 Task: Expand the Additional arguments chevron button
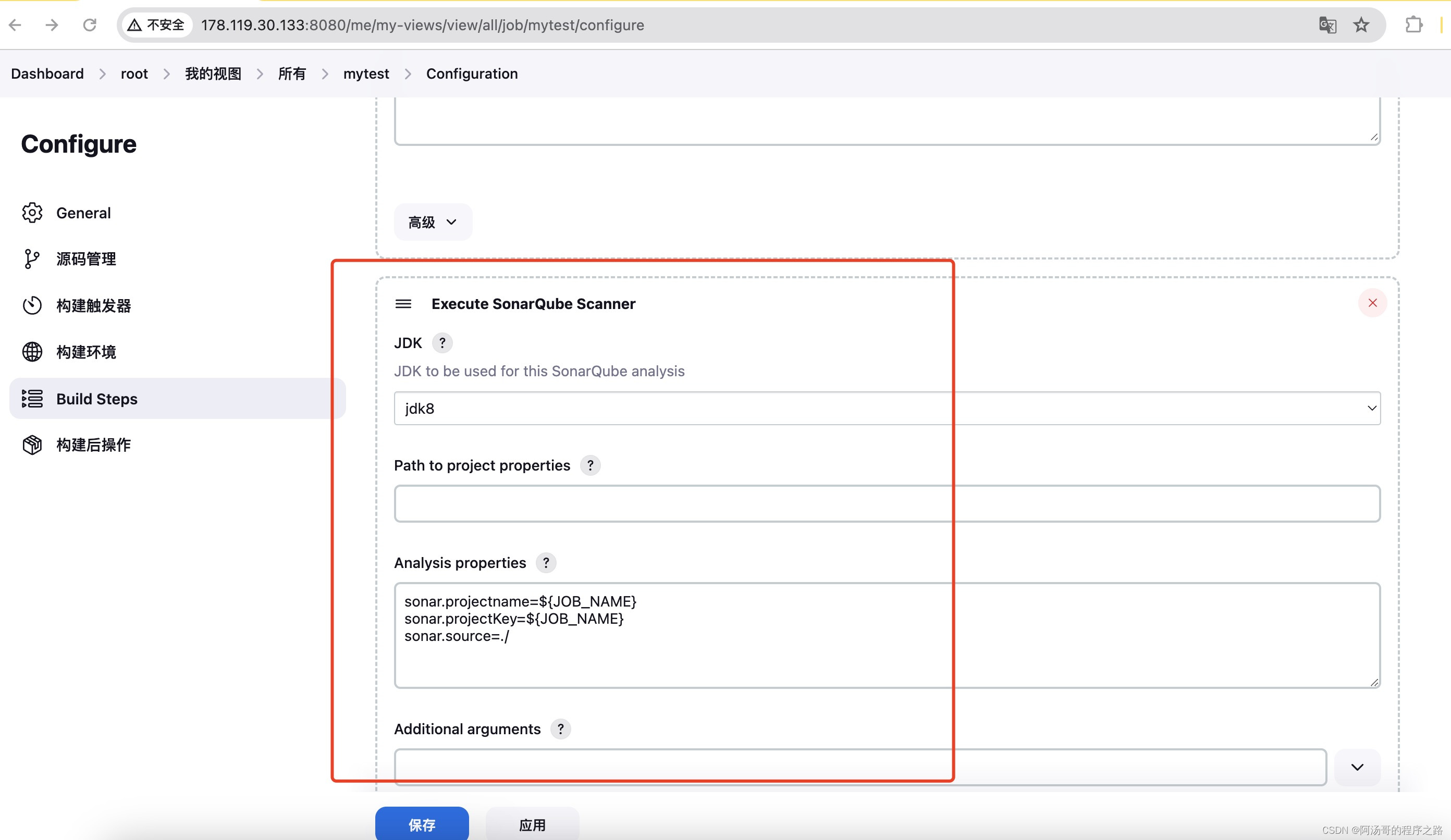coord(1357,767)
